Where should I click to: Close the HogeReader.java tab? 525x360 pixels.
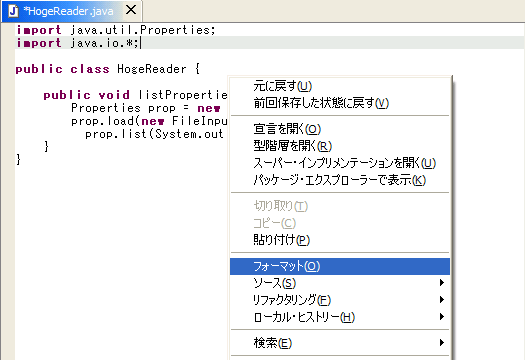[131, 10]
